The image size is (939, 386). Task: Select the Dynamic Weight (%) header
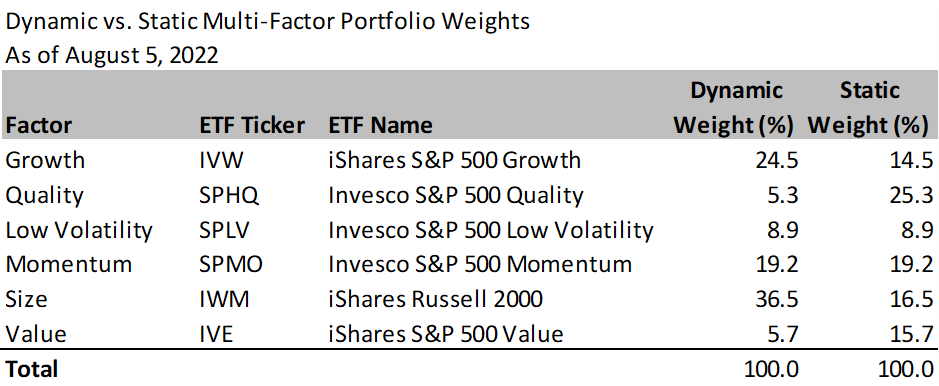coord(736,108)
